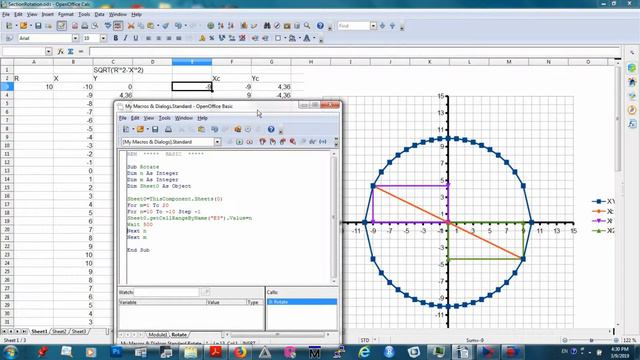The width and height of the screenshot is (640, 360).
Task: Click Cut scissors icon in Calc toolbar
Action: click(x=131, y=26)
